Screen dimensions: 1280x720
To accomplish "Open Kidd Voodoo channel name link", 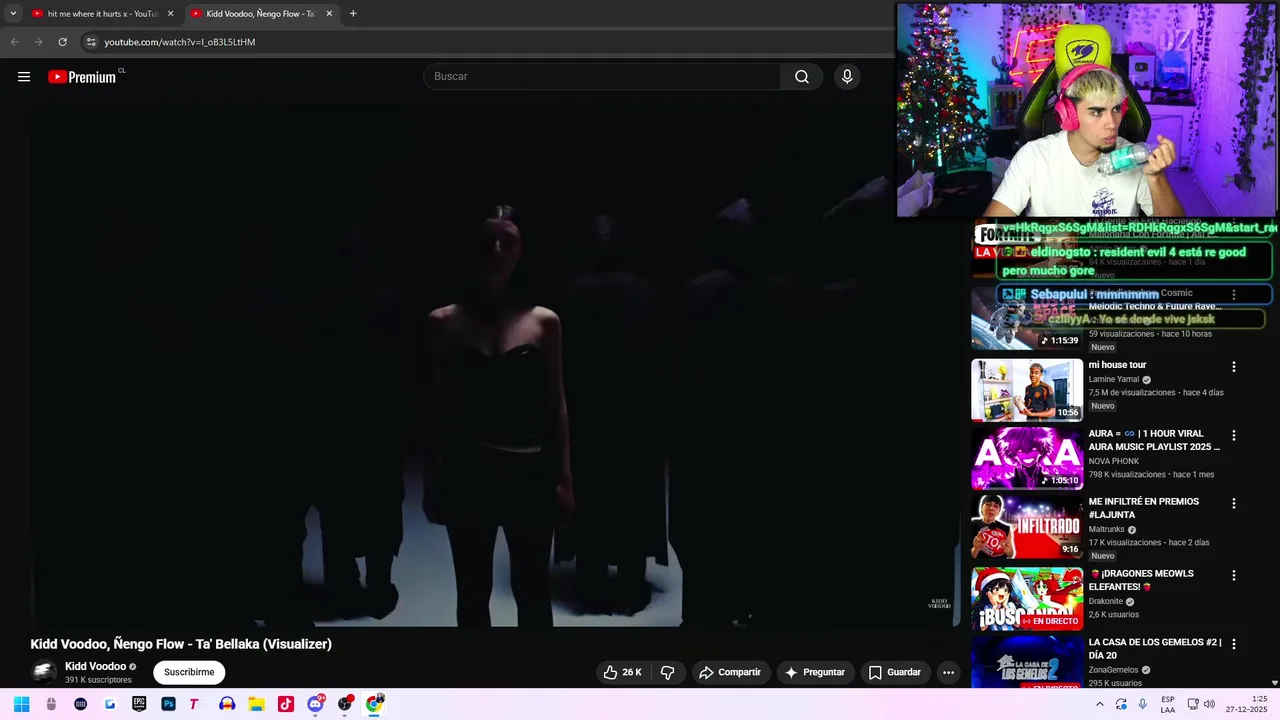I will 95,666.
